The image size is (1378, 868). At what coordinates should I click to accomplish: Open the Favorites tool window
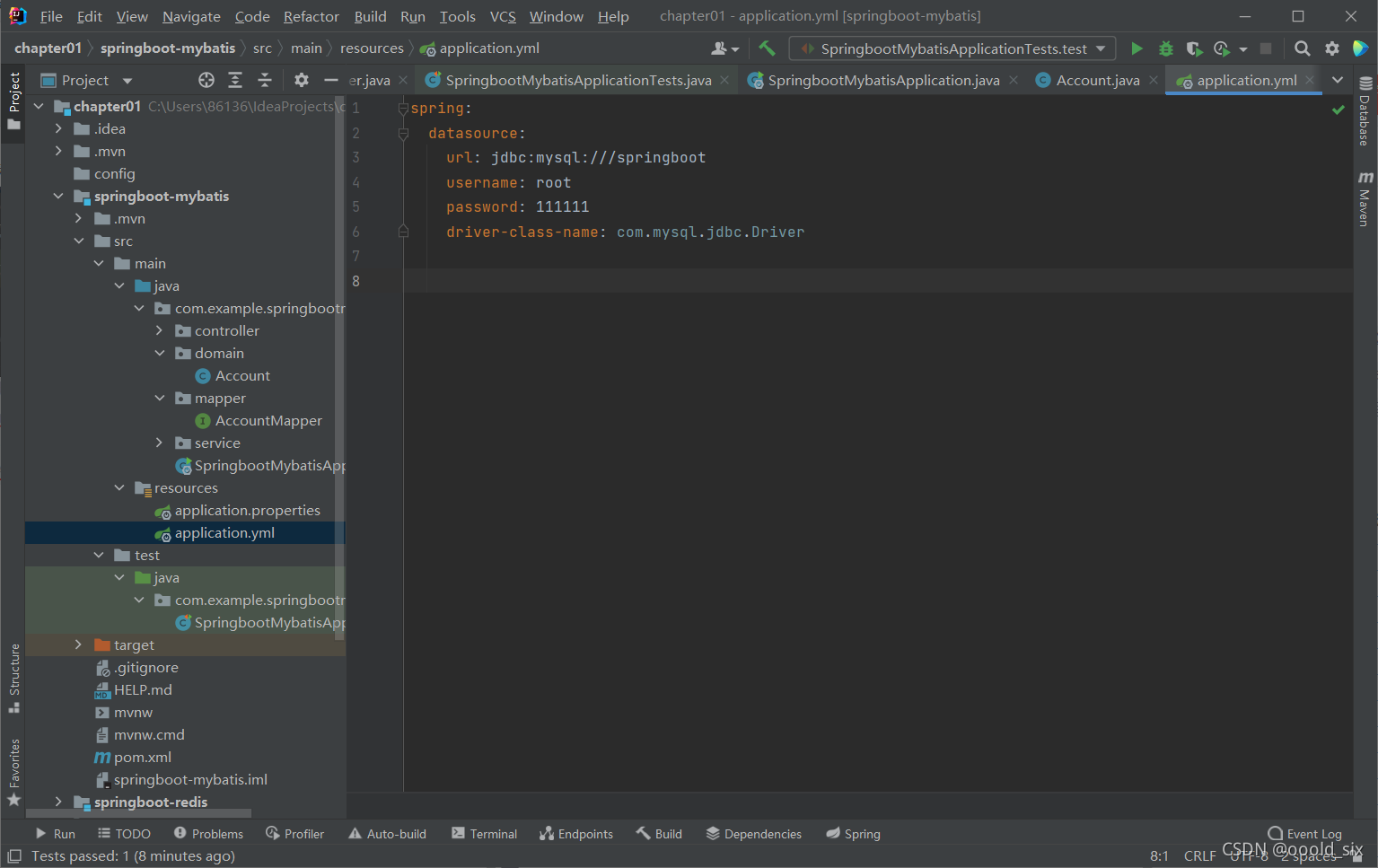point(13,772)
